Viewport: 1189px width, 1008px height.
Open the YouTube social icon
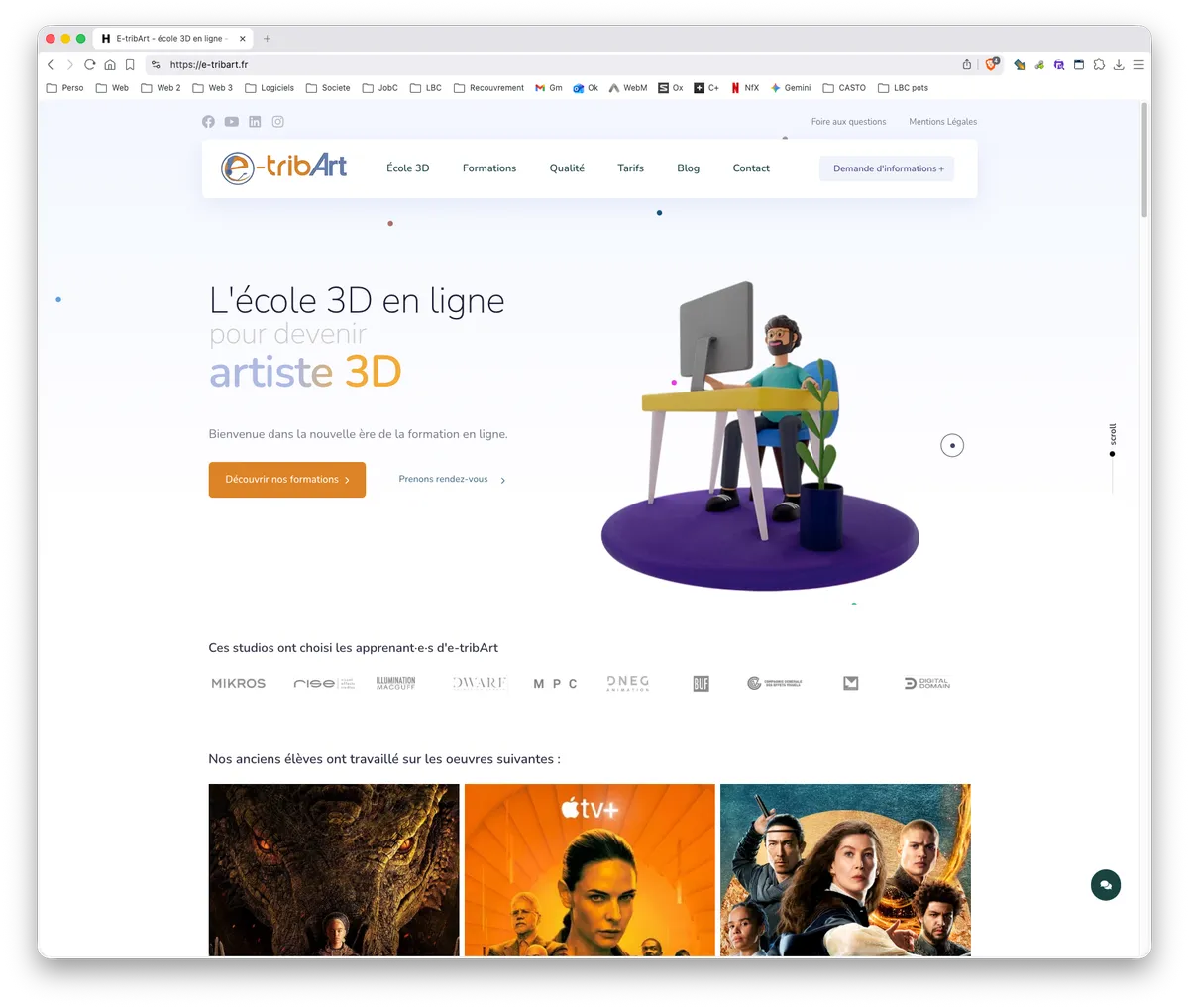231,122
